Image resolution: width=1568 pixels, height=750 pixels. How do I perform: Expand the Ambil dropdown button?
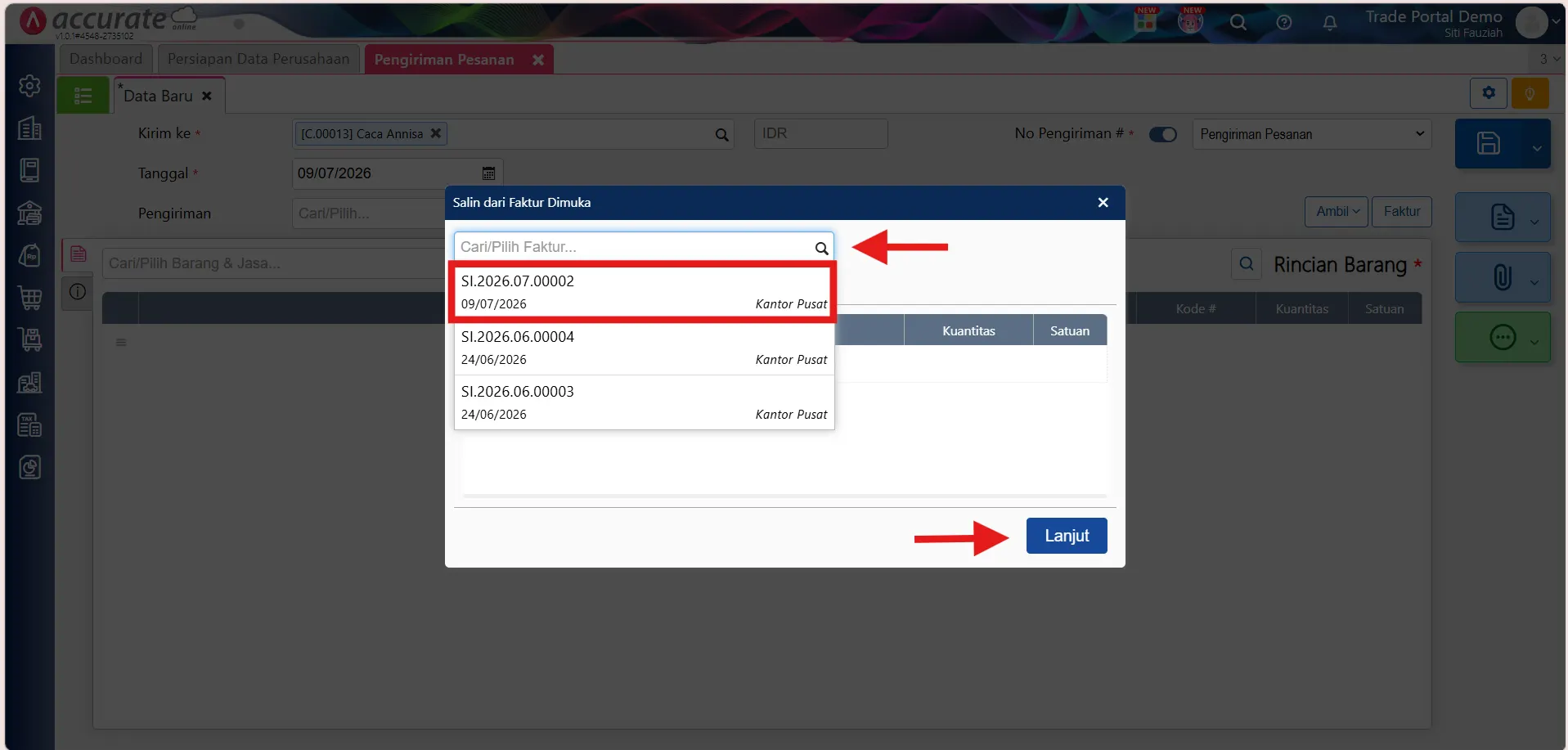[1337, 212]
